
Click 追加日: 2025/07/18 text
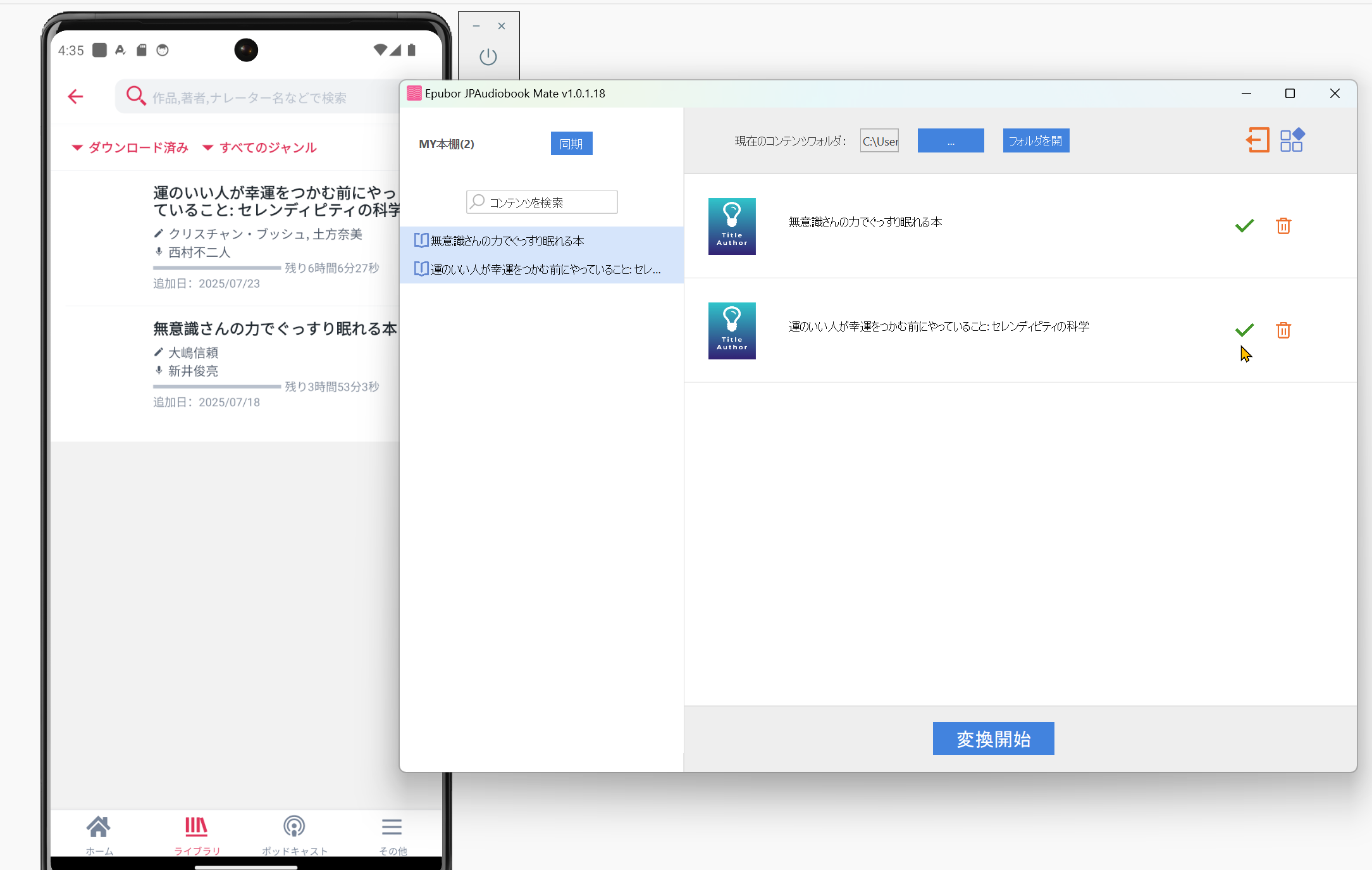(206, 402)
